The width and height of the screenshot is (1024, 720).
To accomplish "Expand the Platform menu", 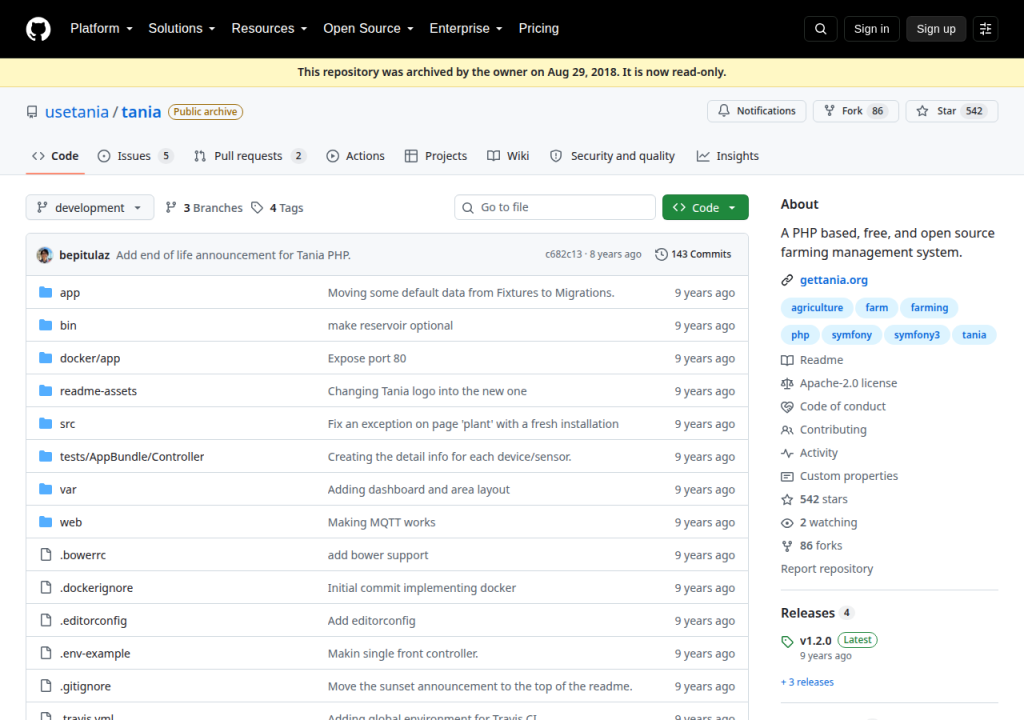I will [x=101, y=28].
